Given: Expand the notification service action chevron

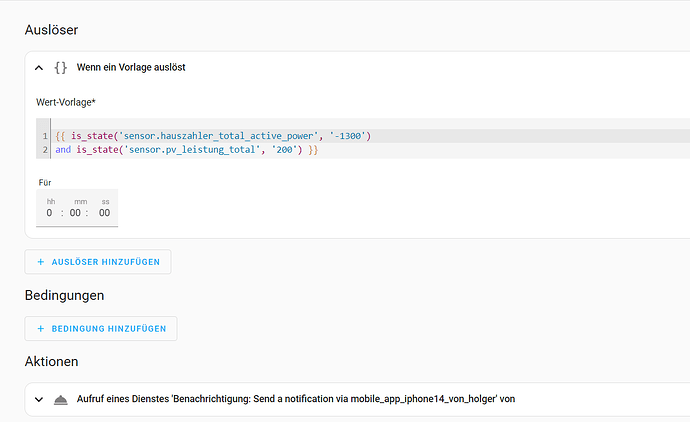Looking at the screenshot, I should 39,400.
